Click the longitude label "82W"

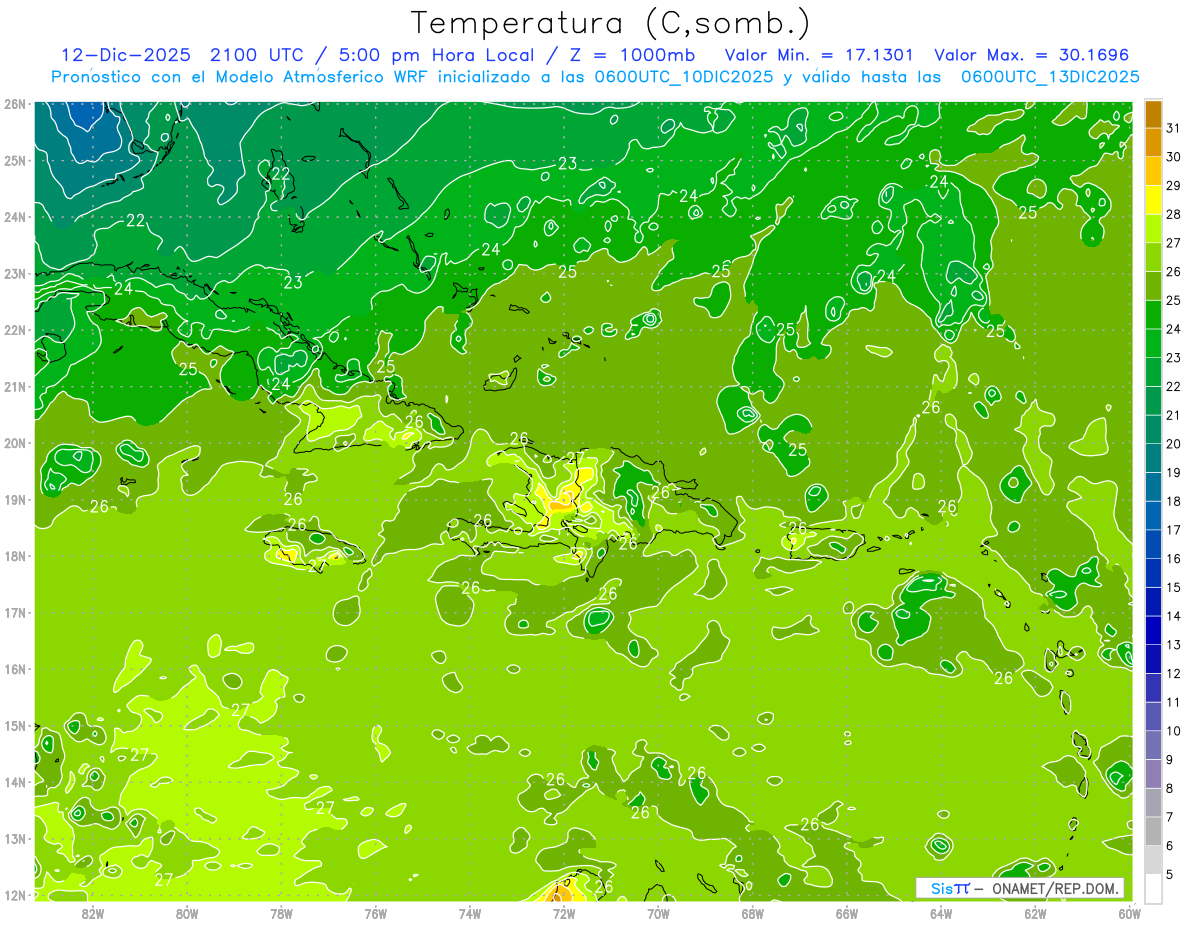click(x=92, y=912)
